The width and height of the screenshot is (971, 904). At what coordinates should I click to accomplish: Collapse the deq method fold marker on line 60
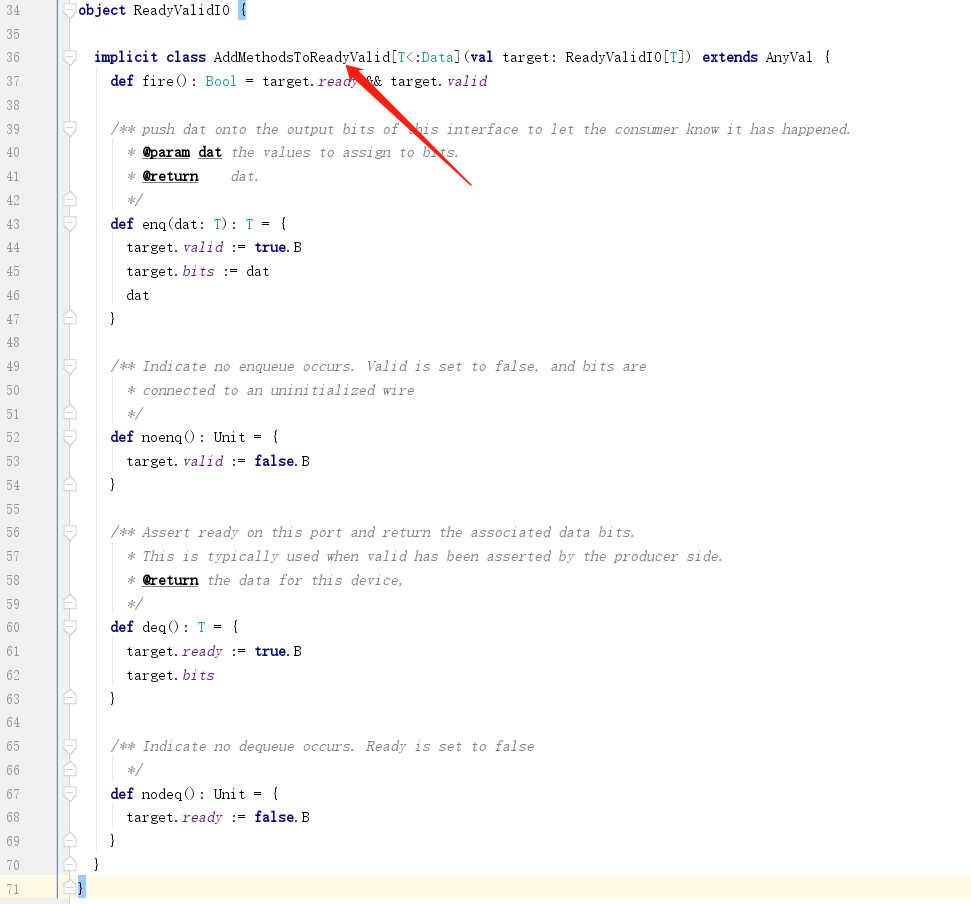point(69,627)
